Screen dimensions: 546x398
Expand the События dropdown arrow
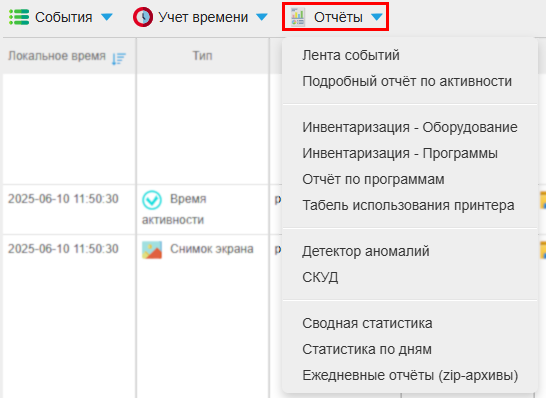click(107, 17)
